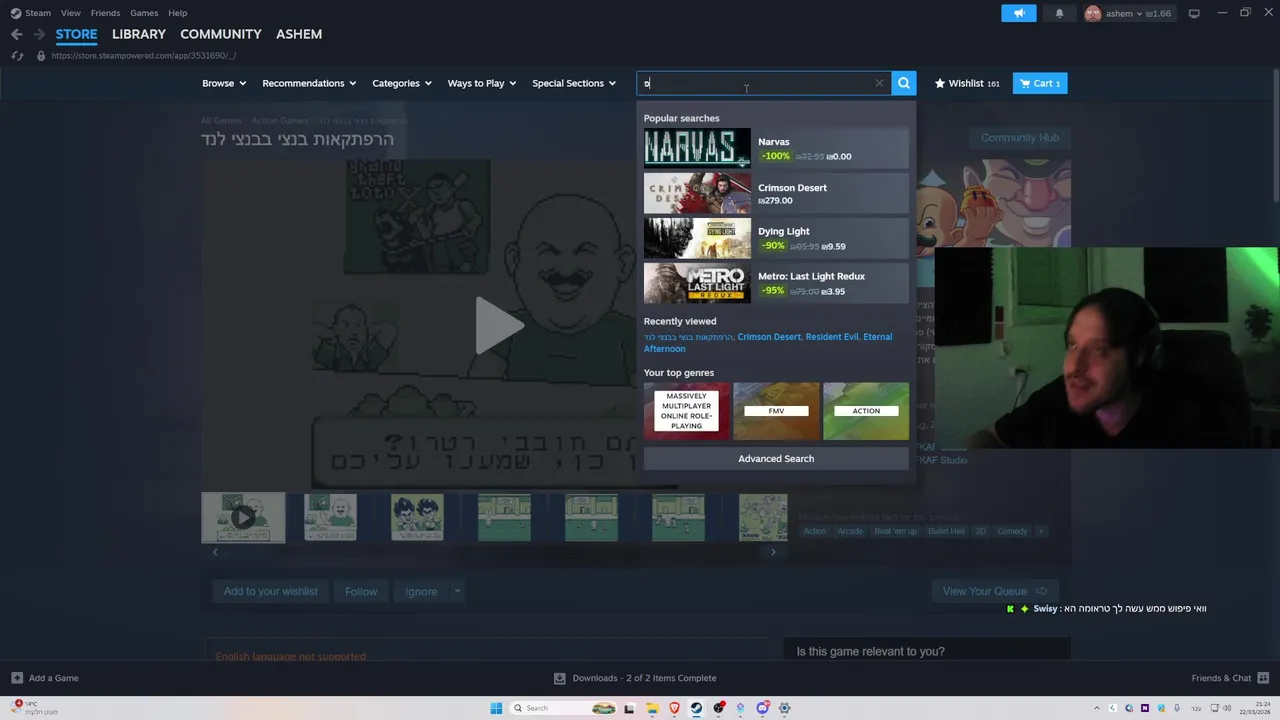Click the padlock icon by the URL
The width and height of the screenshot is (1280, 720).
click(41, 56)
